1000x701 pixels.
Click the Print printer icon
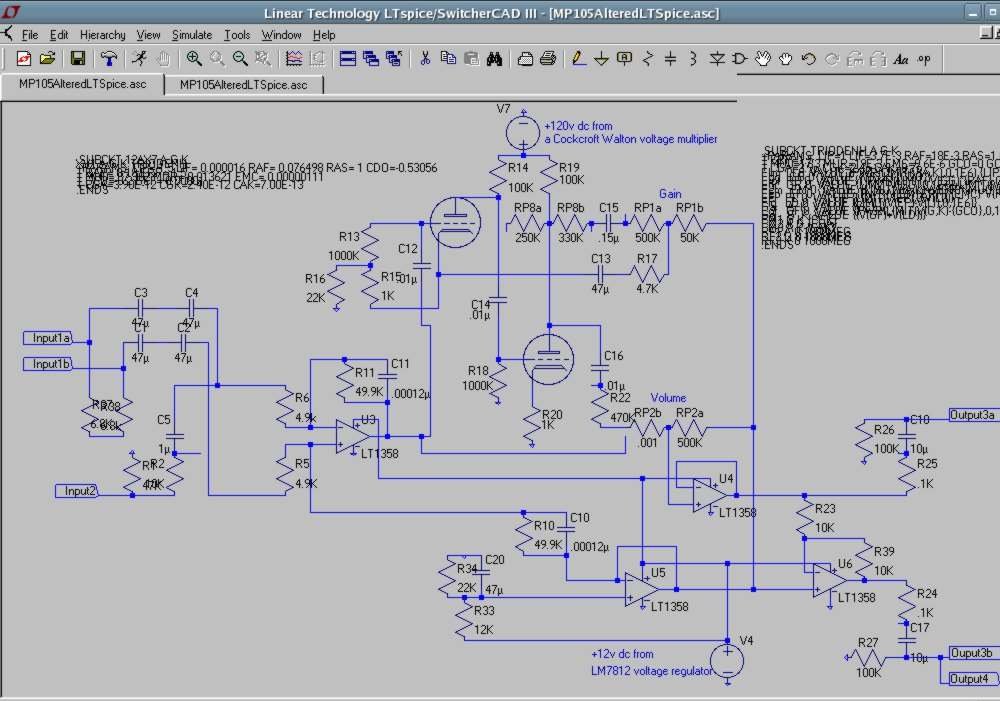point(548,59)
